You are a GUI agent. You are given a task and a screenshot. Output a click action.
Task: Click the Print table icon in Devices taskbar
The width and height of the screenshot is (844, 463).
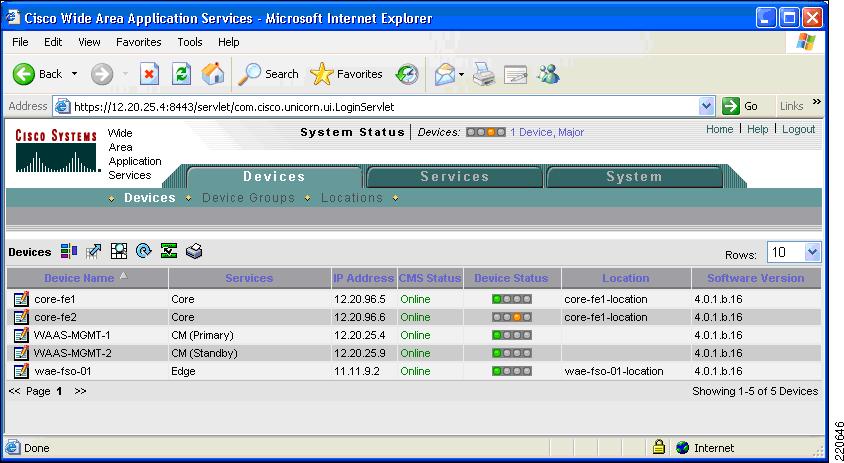point(194,251)
